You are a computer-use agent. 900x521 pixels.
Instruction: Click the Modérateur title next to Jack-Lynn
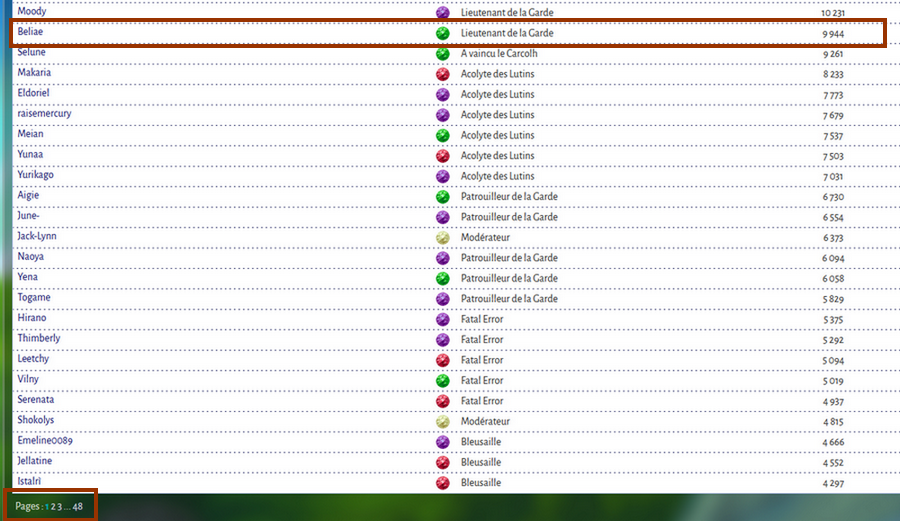tap(485, 238)
